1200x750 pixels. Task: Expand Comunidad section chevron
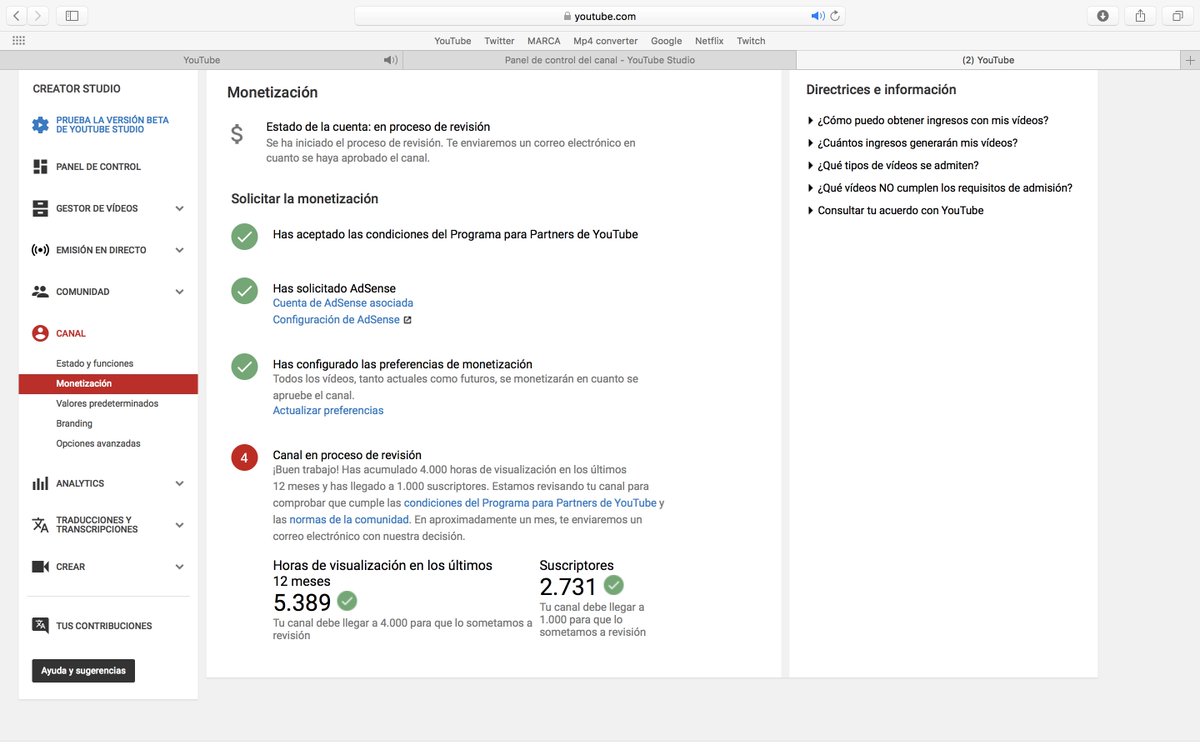(x=180, y=292)
